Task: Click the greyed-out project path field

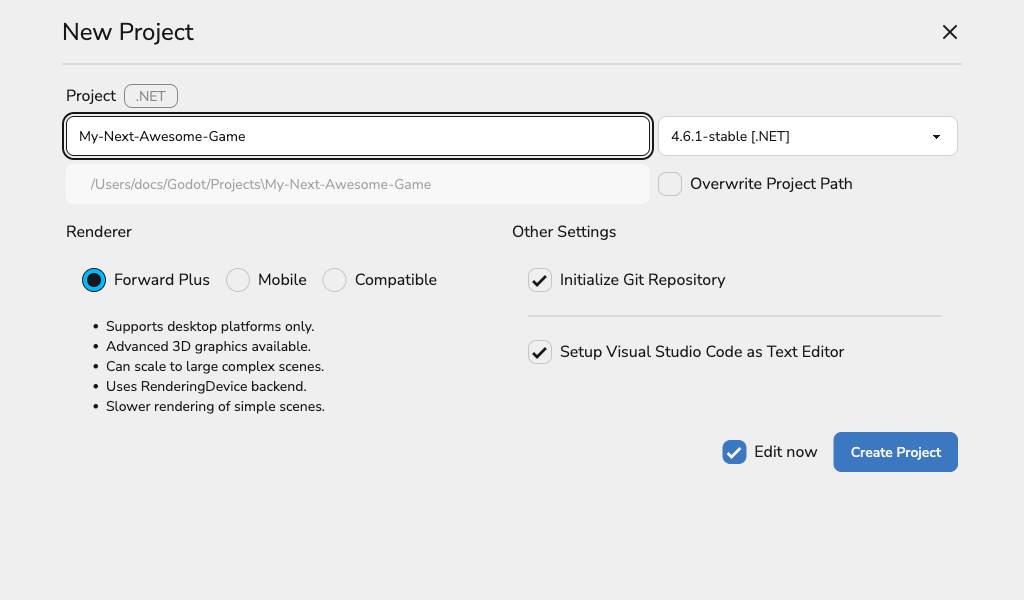Action: [x=358, y=184]
